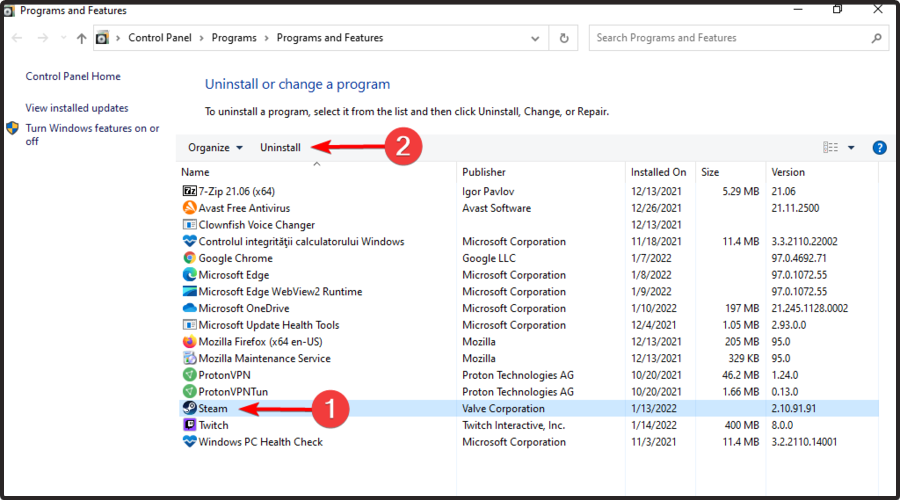This screenshot has height=500, width=900.
Task: Expand the view options dropdown arrow
Action: click(x=851, y=148)
